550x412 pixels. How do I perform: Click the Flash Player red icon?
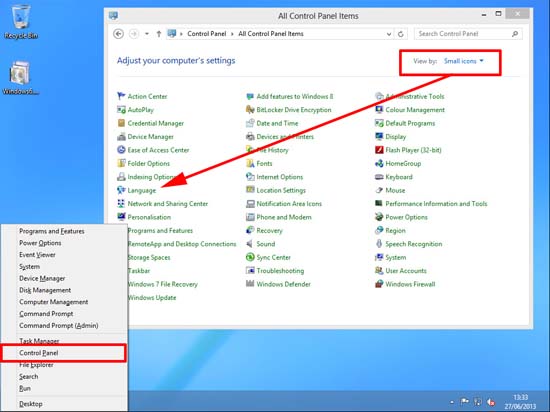click(x=379, y=150)
